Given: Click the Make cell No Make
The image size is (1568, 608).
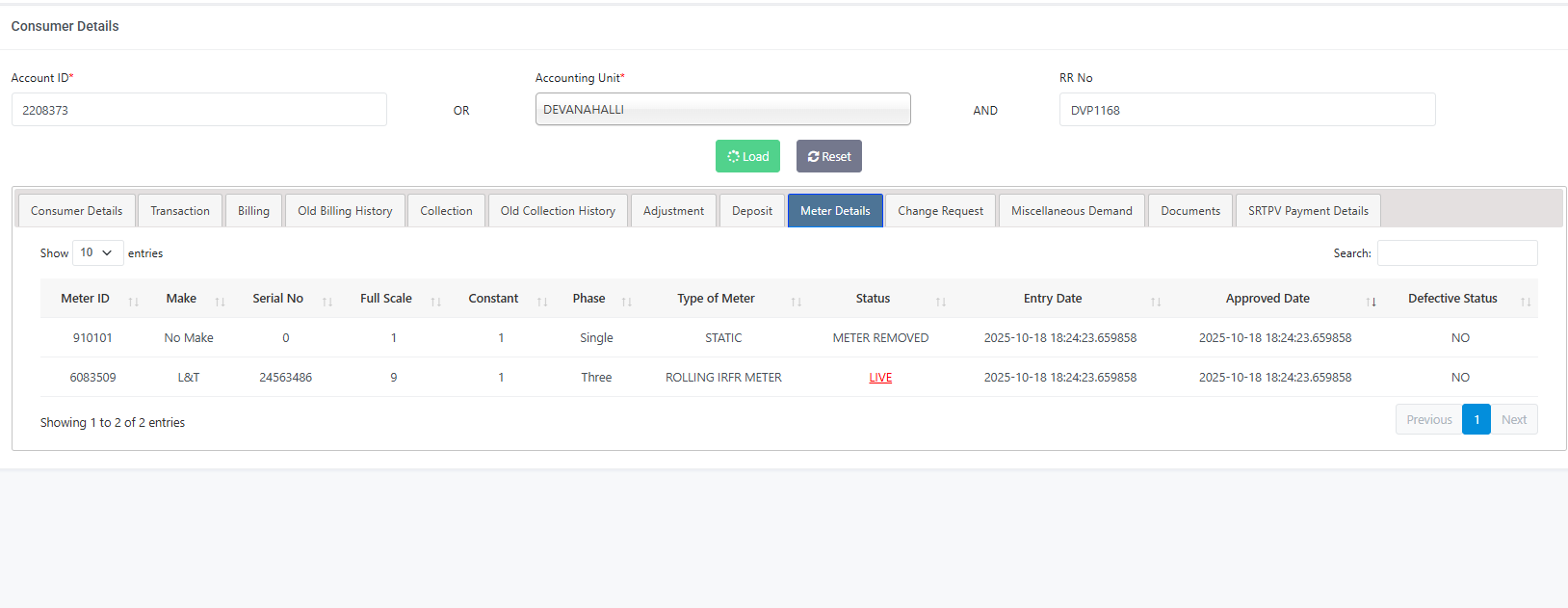Looking at the screenshot, I should coord(189,338).
